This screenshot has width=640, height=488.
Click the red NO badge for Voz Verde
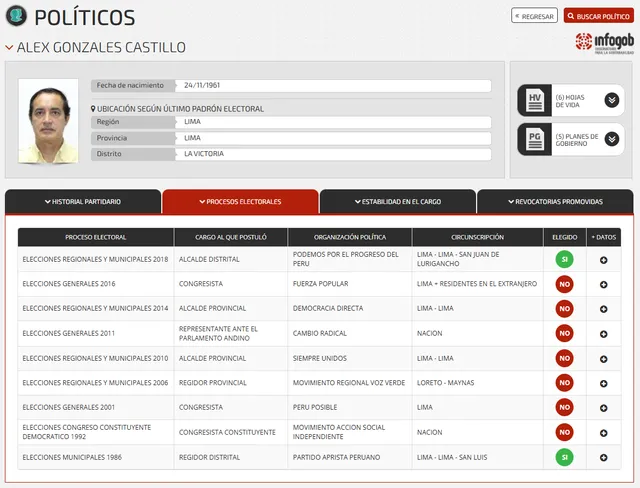point(564,383)
